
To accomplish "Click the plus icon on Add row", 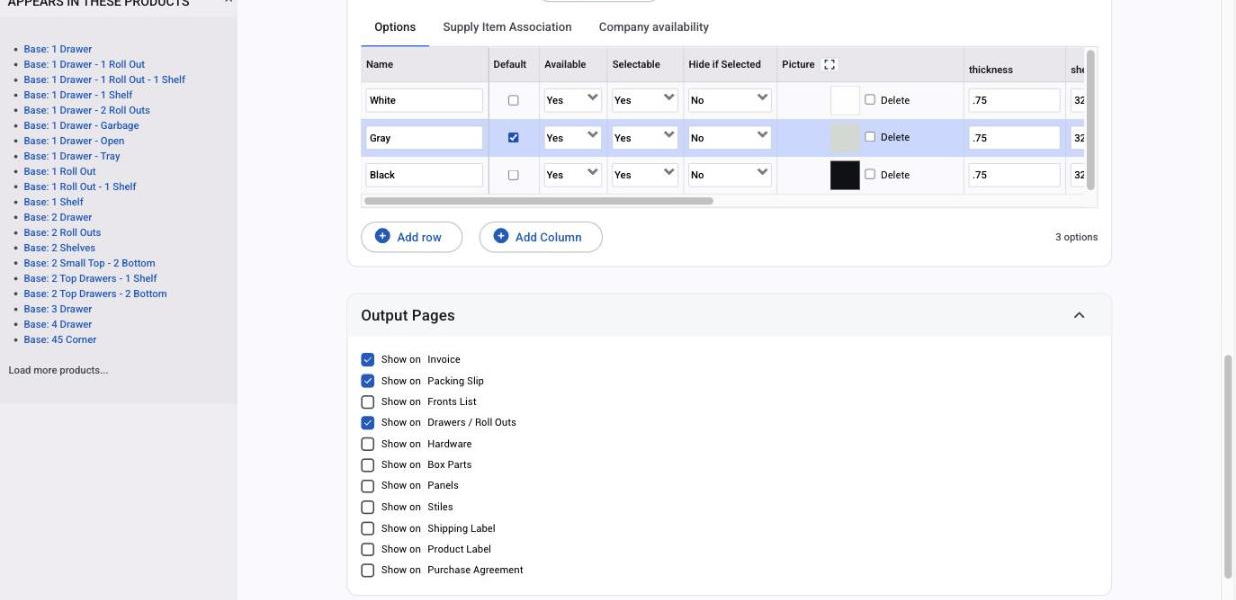I will [382, 237].
